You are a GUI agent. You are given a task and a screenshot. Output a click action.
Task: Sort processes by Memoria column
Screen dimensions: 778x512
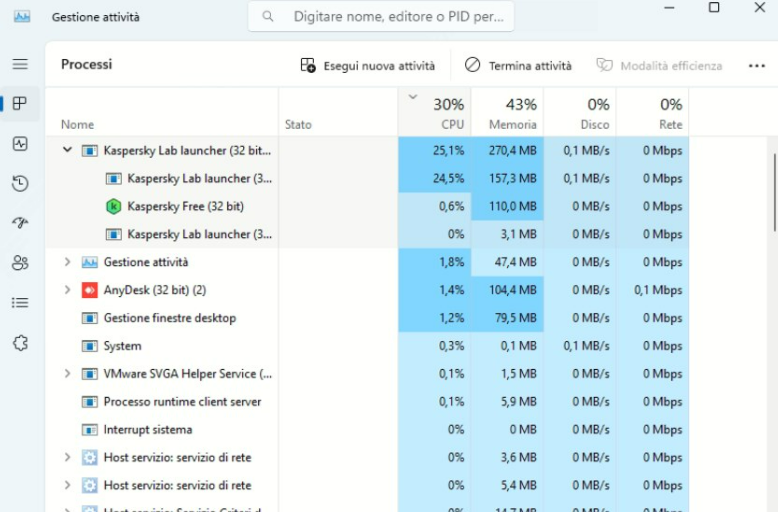507,112
